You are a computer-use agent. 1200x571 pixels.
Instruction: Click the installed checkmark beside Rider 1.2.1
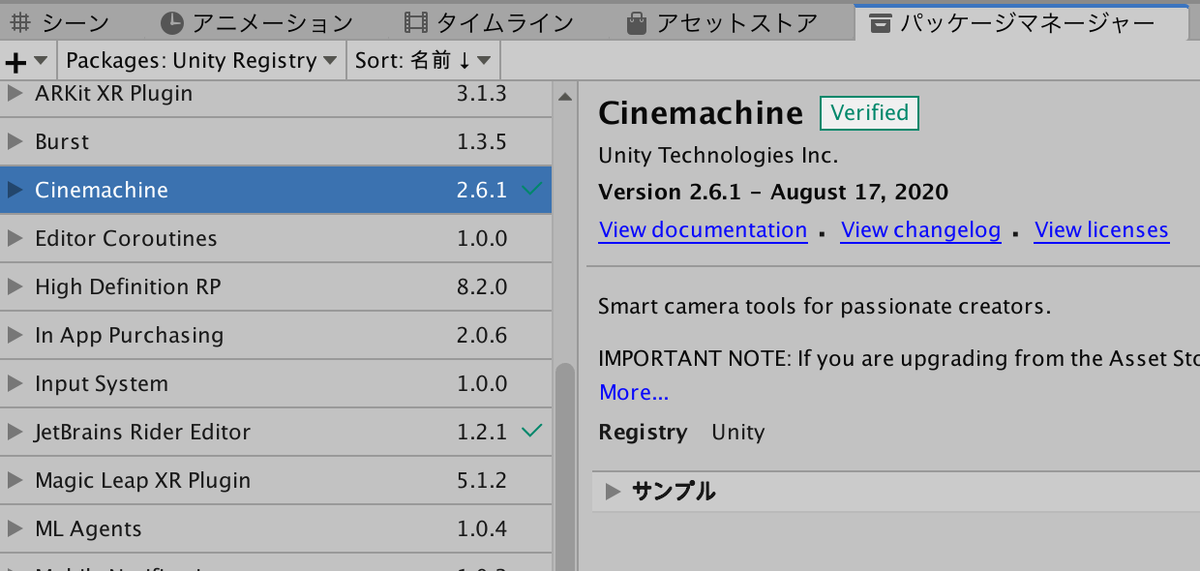(x=533, y=431)
